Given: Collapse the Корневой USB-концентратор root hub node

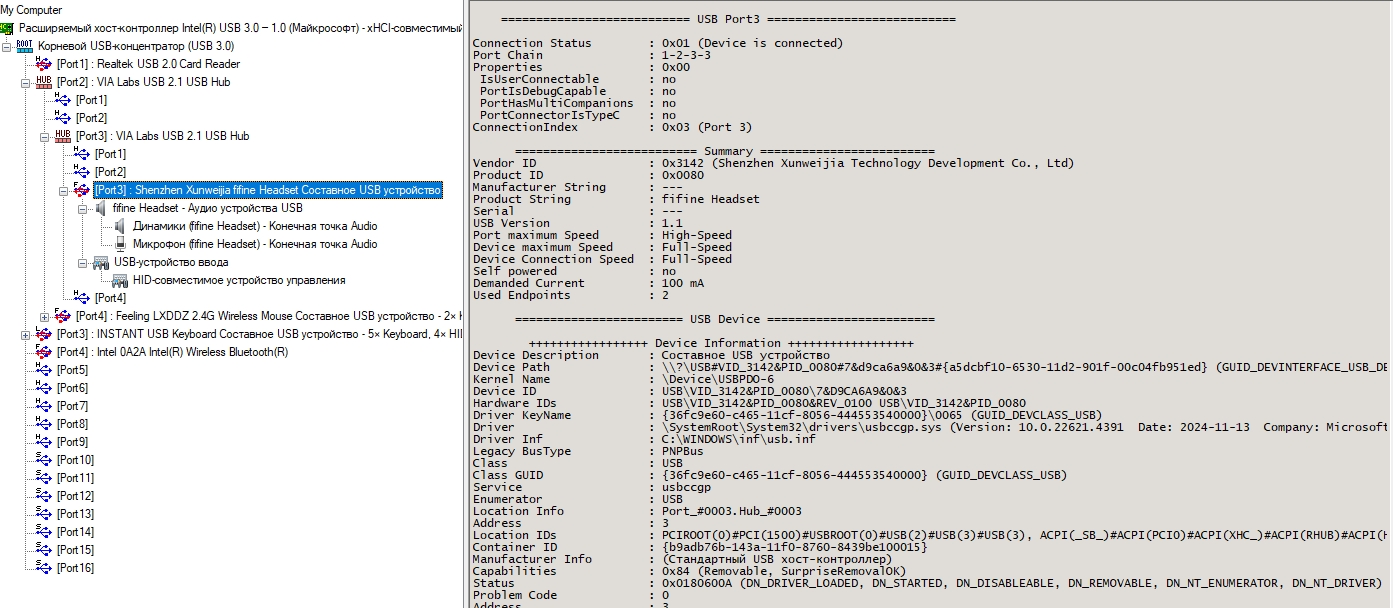Looking at the screenshot, I should tap(7, 46).
